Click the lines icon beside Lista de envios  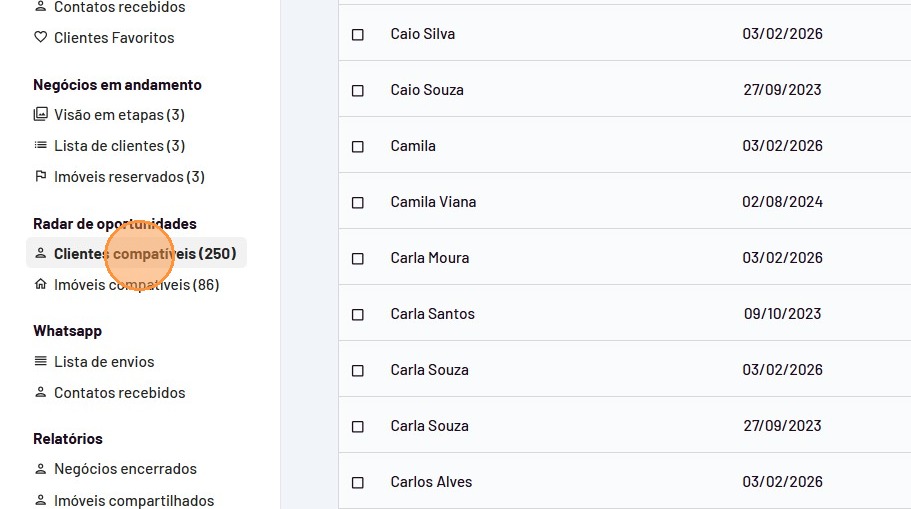[41, 362]
